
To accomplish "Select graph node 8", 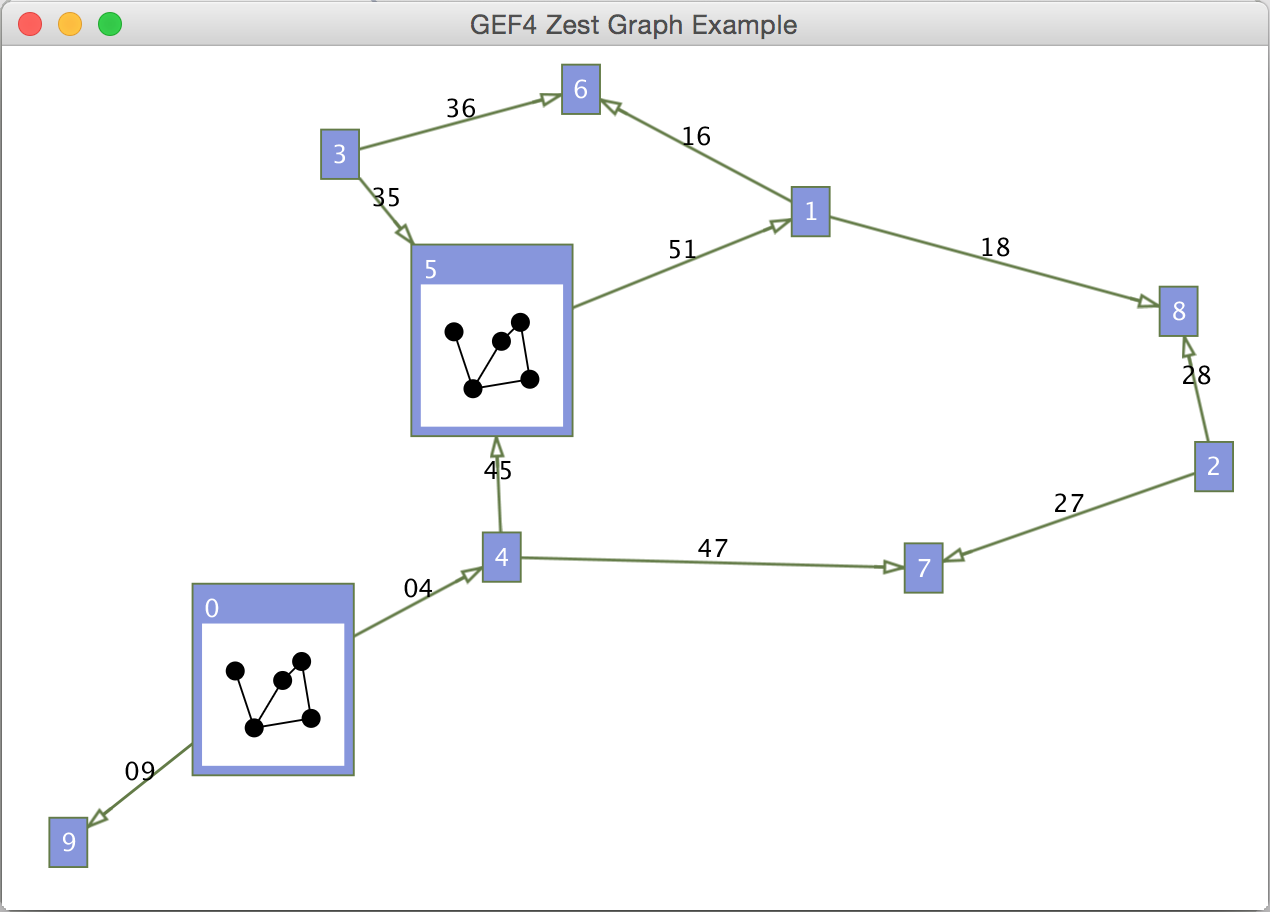I will 1178,311.
